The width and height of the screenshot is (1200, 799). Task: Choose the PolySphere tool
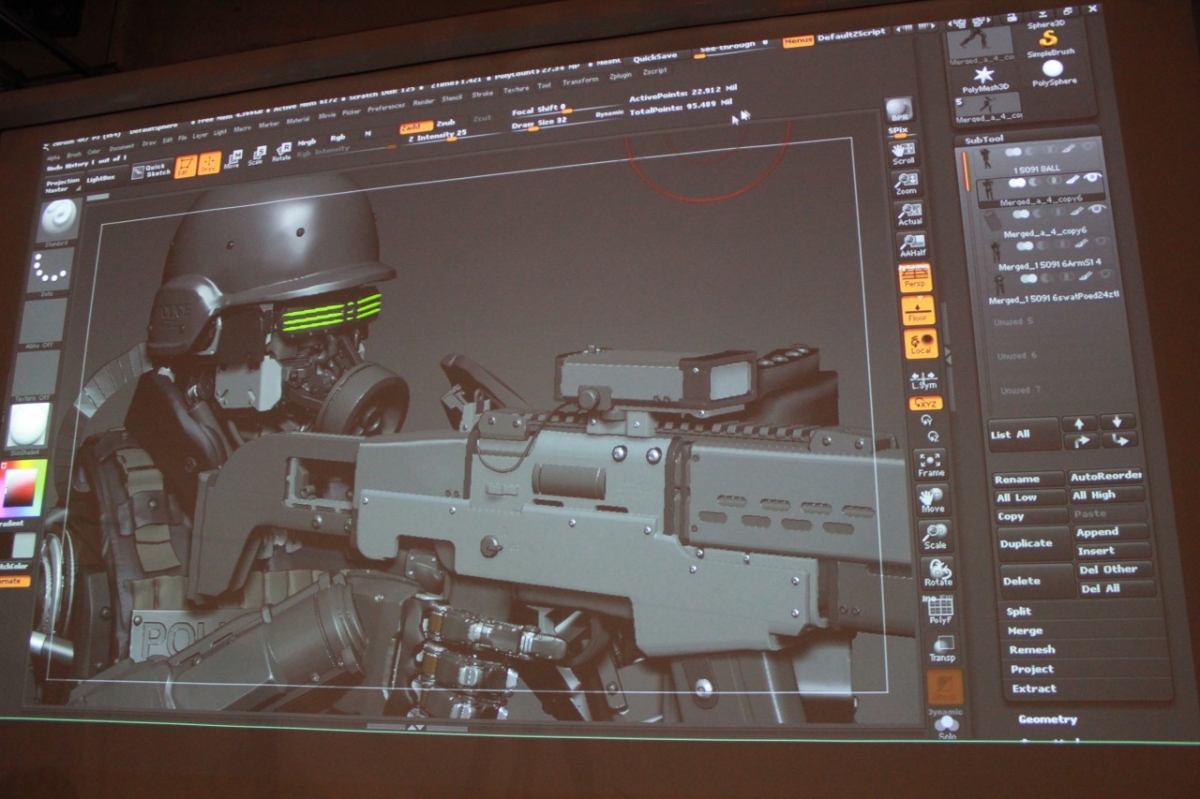coord(1053,73)
